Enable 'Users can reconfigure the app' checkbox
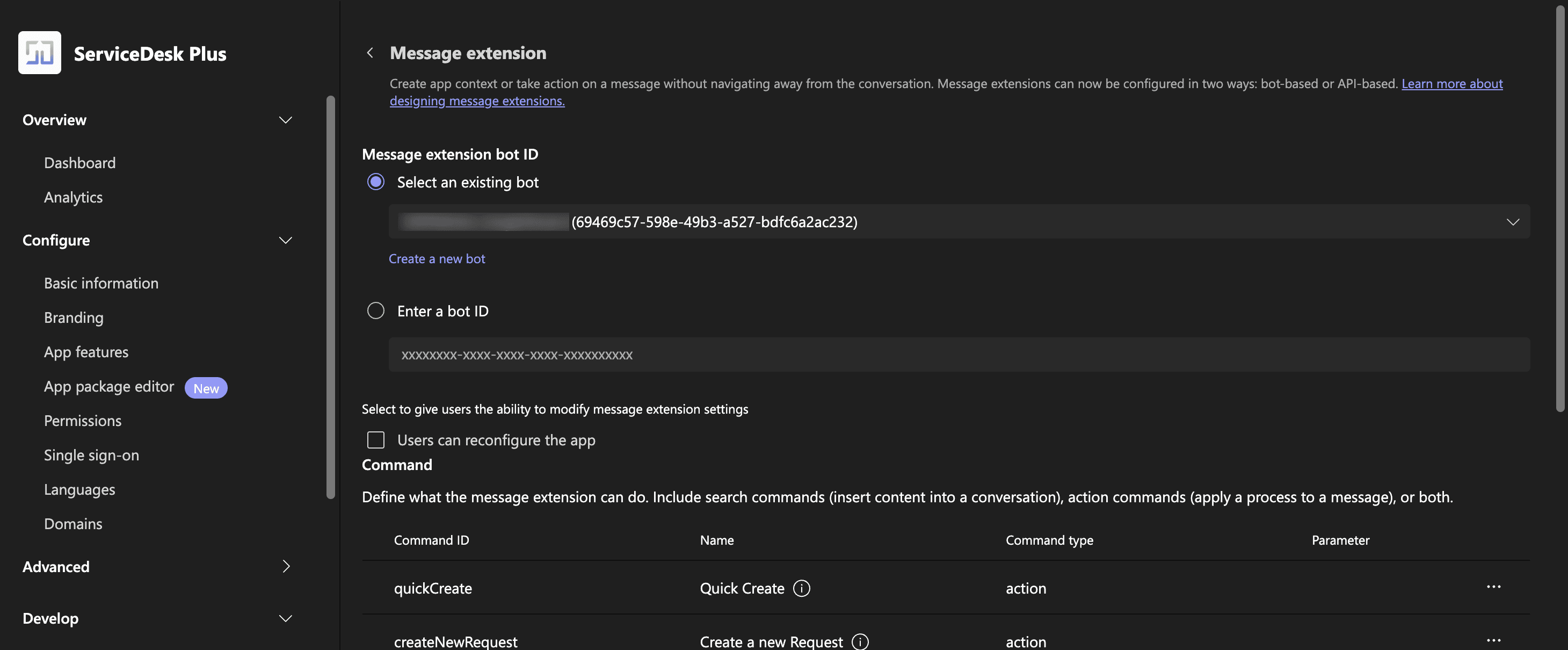 point(375,440)
